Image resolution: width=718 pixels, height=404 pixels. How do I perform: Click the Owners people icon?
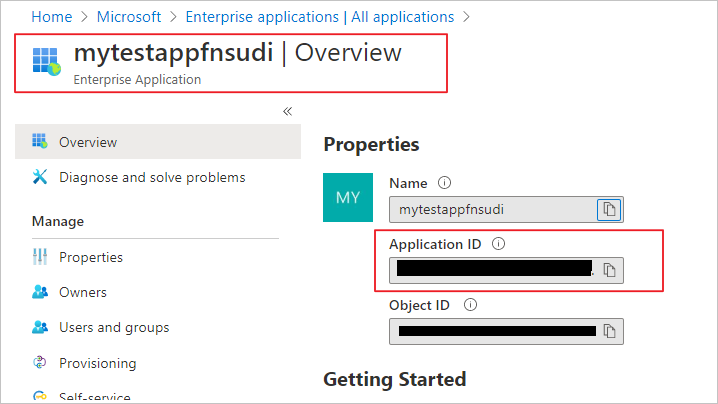40,292
